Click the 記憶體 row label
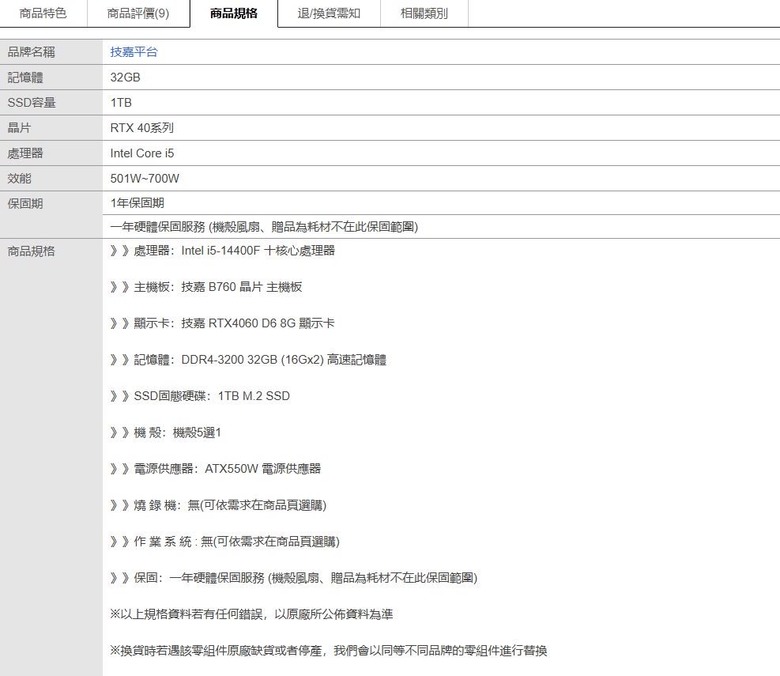The width and height of the screenshot is (780, 676). [x=25, y=77]
